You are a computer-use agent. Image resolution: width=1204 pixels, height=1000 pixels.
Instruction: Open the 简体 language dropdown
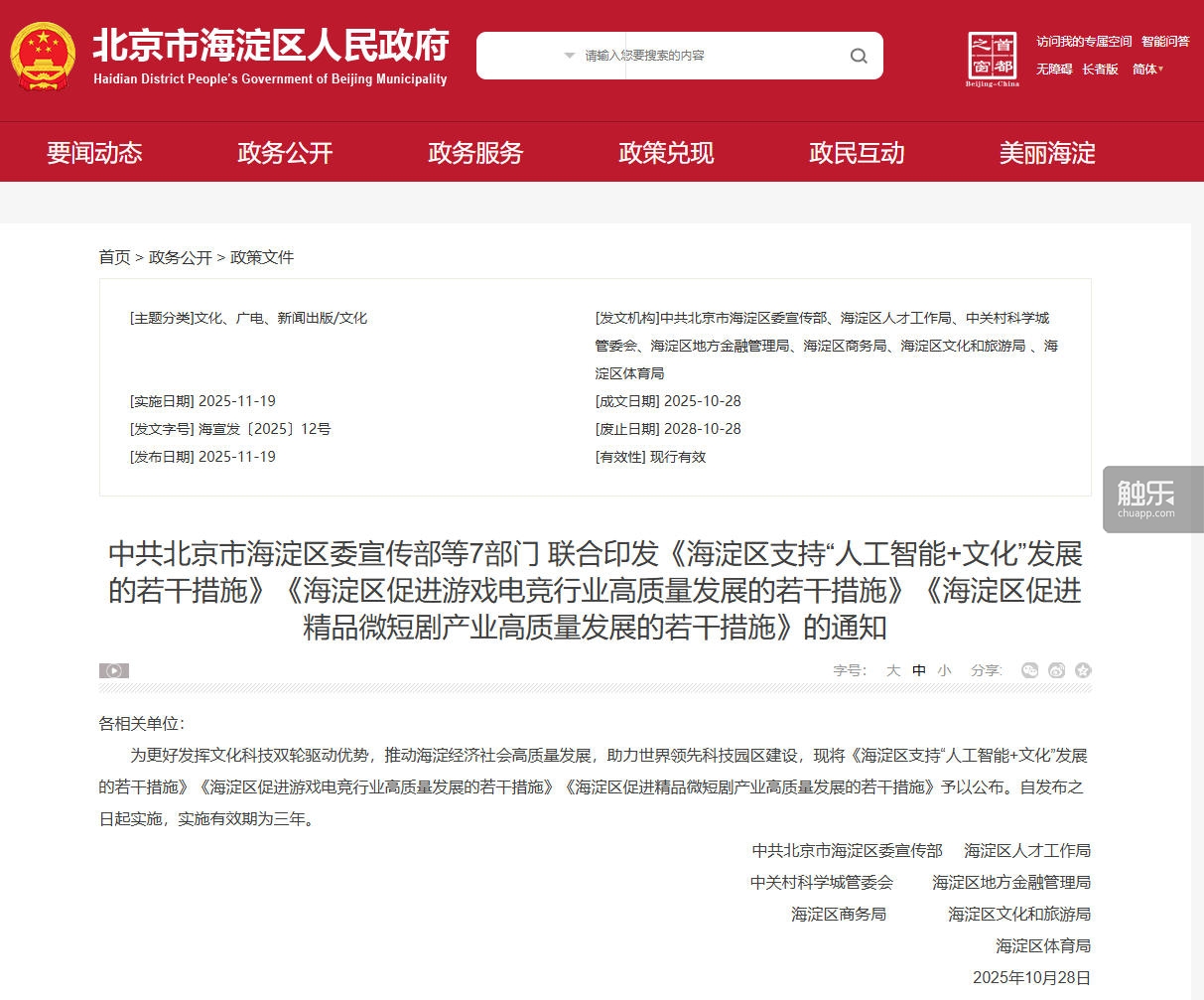click(x=1148, y=70)
